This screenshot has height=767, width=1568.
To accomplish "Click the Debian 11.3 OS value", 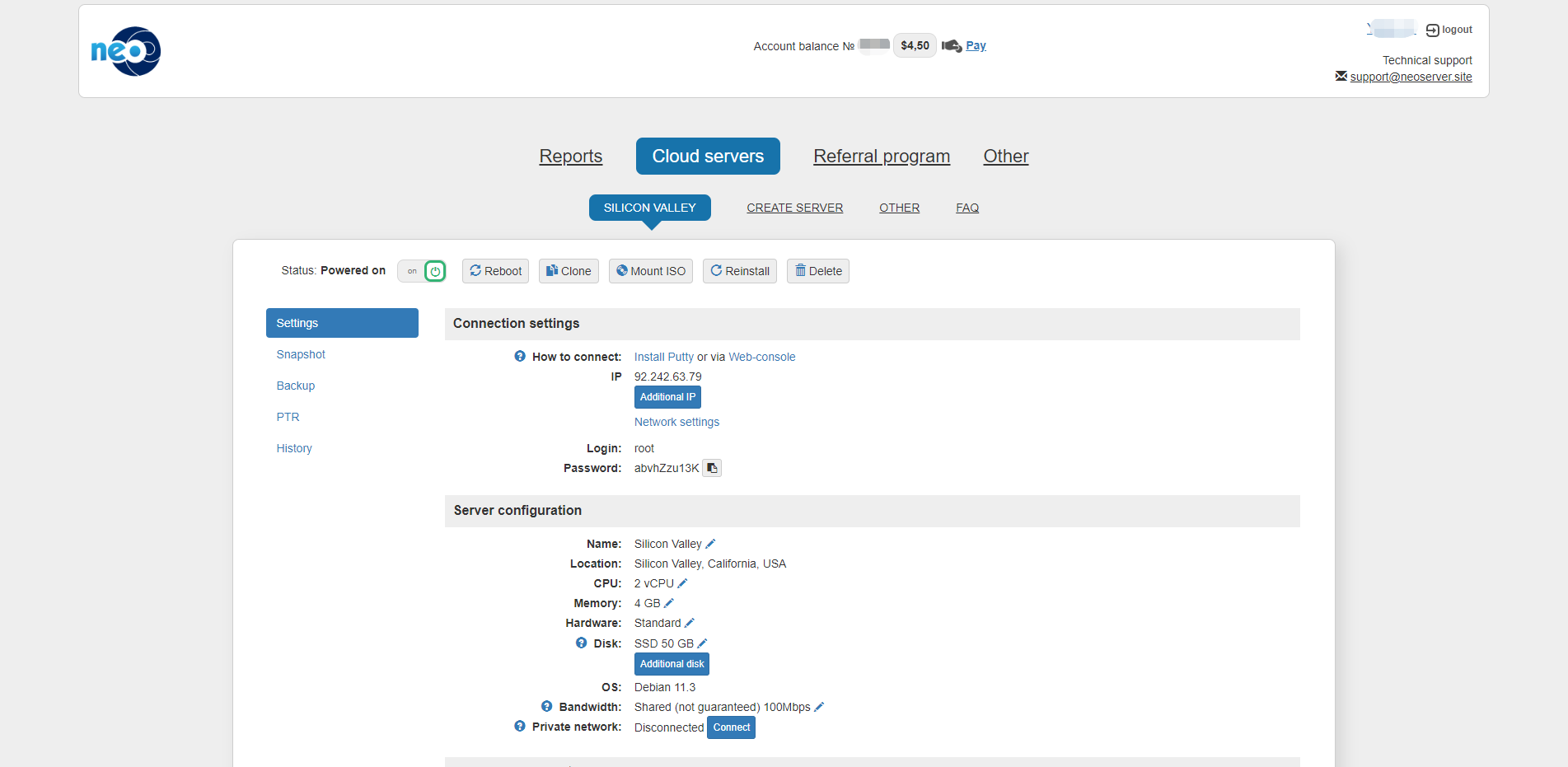I will 665,687.
